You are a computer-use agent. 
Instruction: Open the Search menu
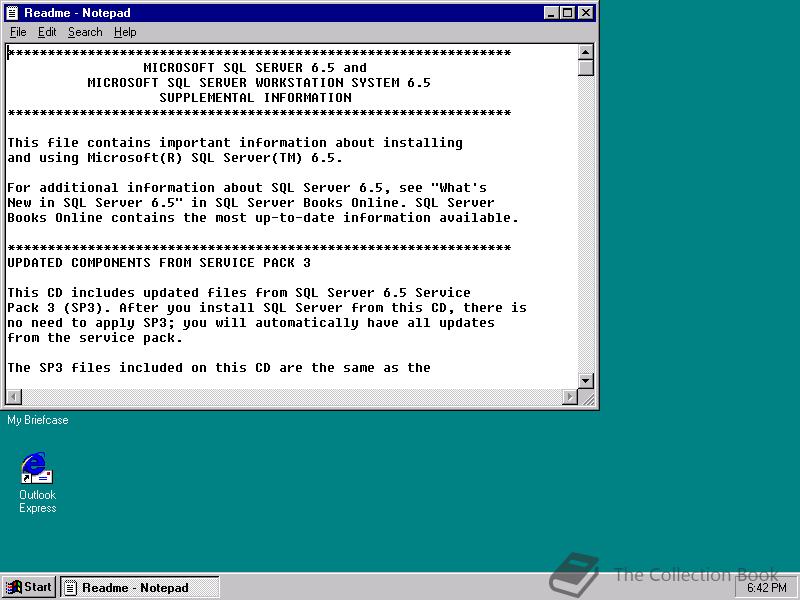(x=85, y=32)
